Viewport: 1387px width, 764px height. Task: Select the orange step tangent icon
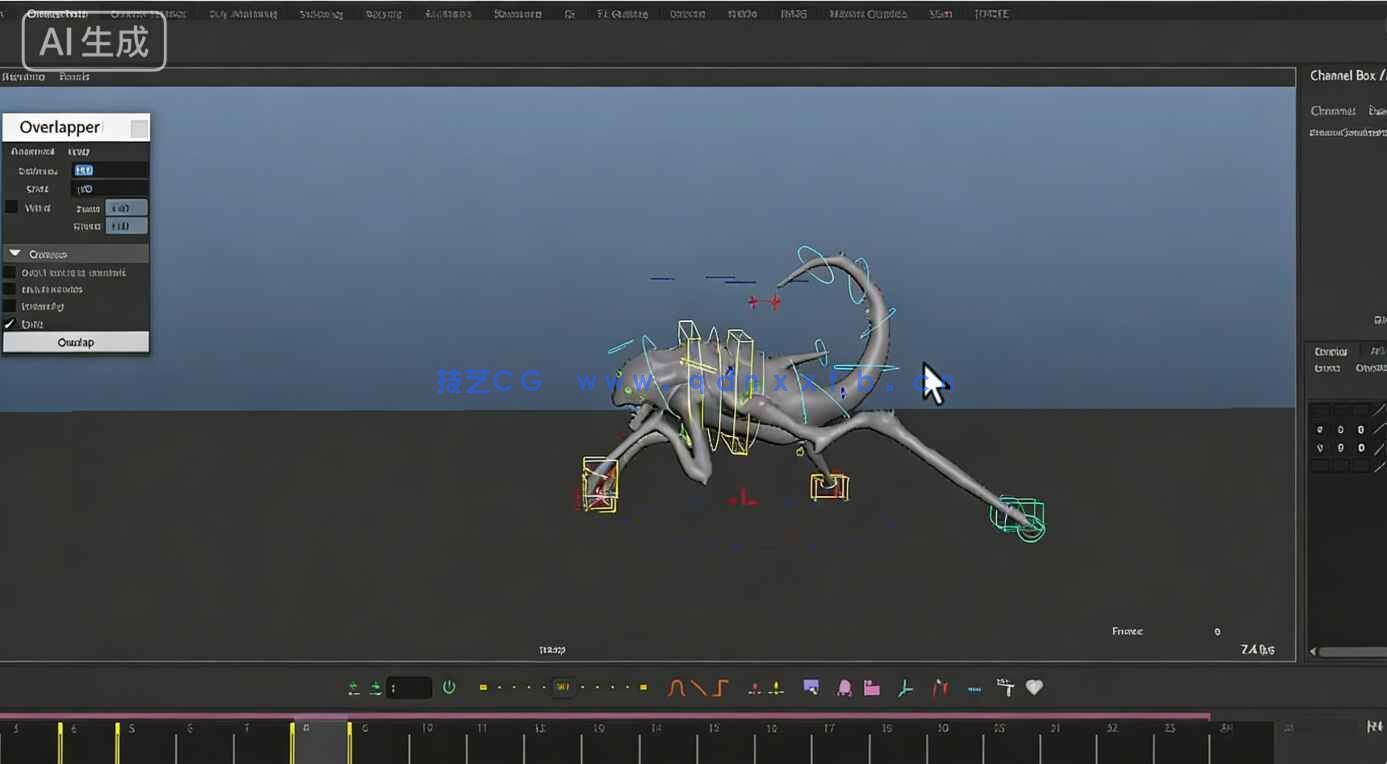click(721, 687)
